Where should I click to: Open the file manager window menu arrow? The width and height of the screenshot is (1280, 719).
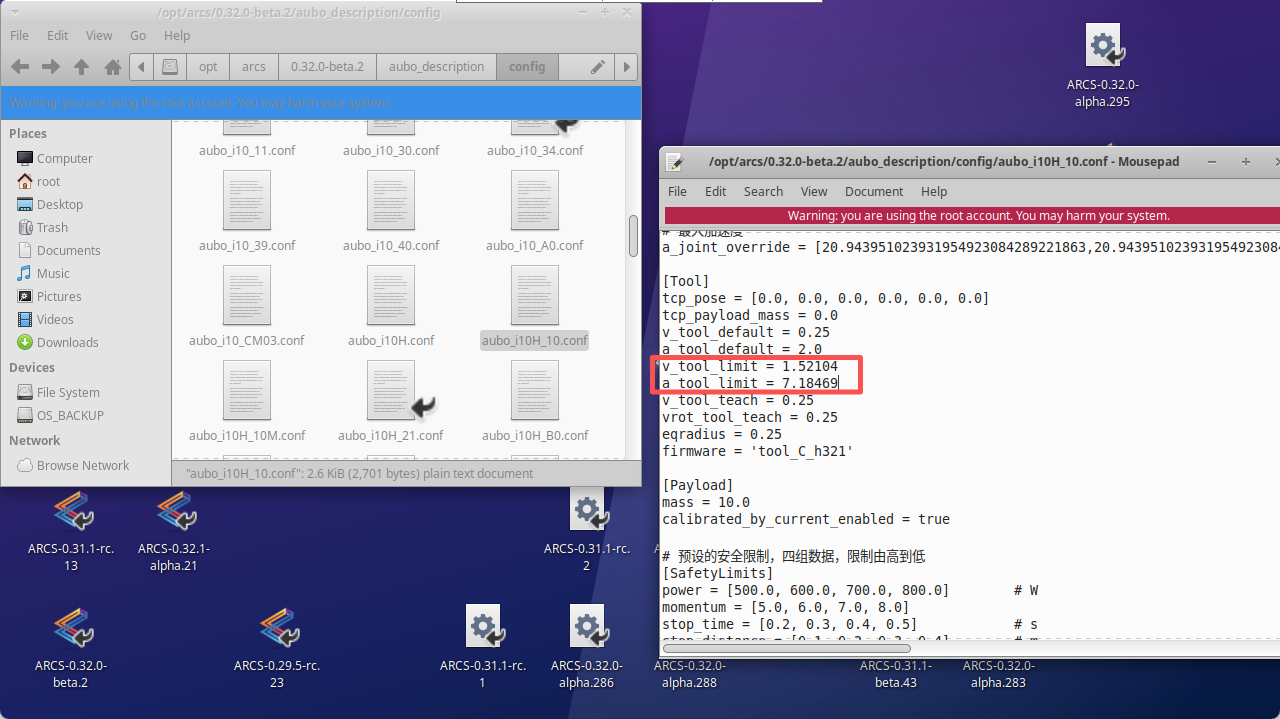click(x=14, y=13)
